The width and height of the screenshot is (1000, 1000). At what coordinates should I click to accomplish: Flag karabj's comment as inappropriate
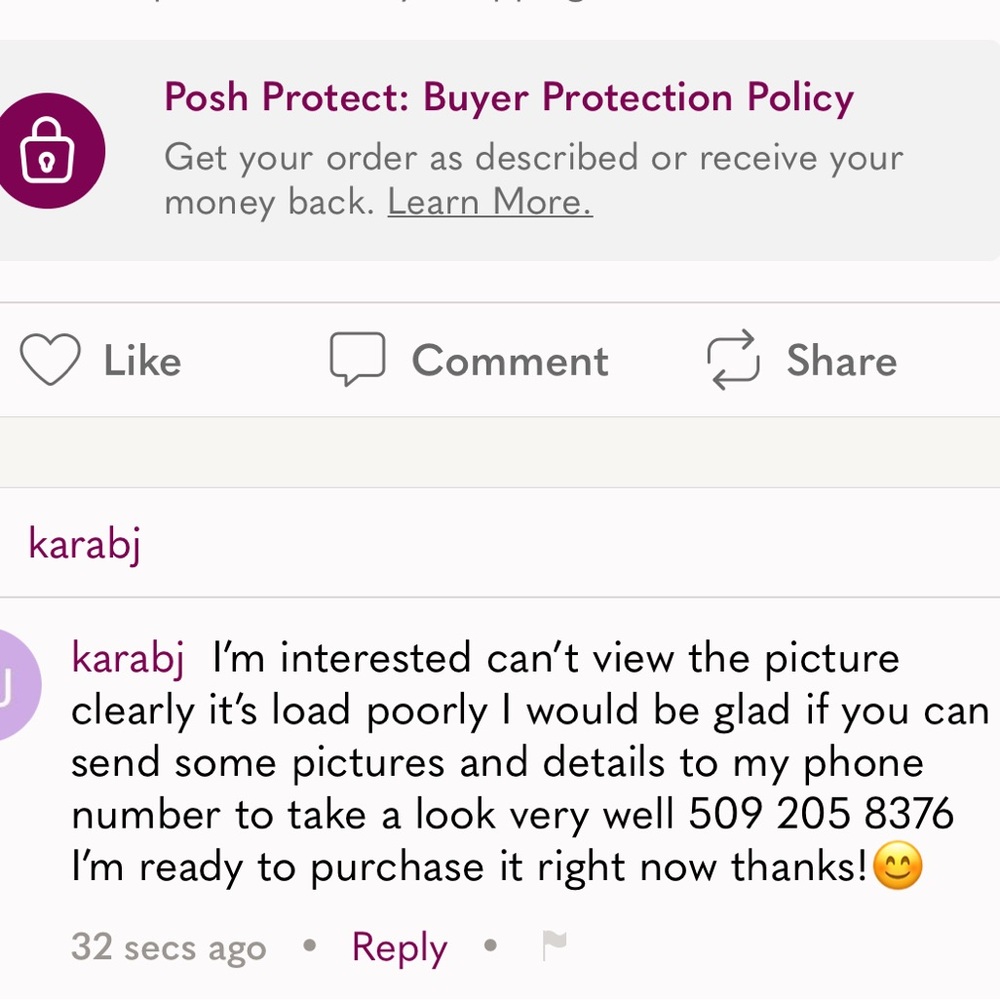(554, 944)
